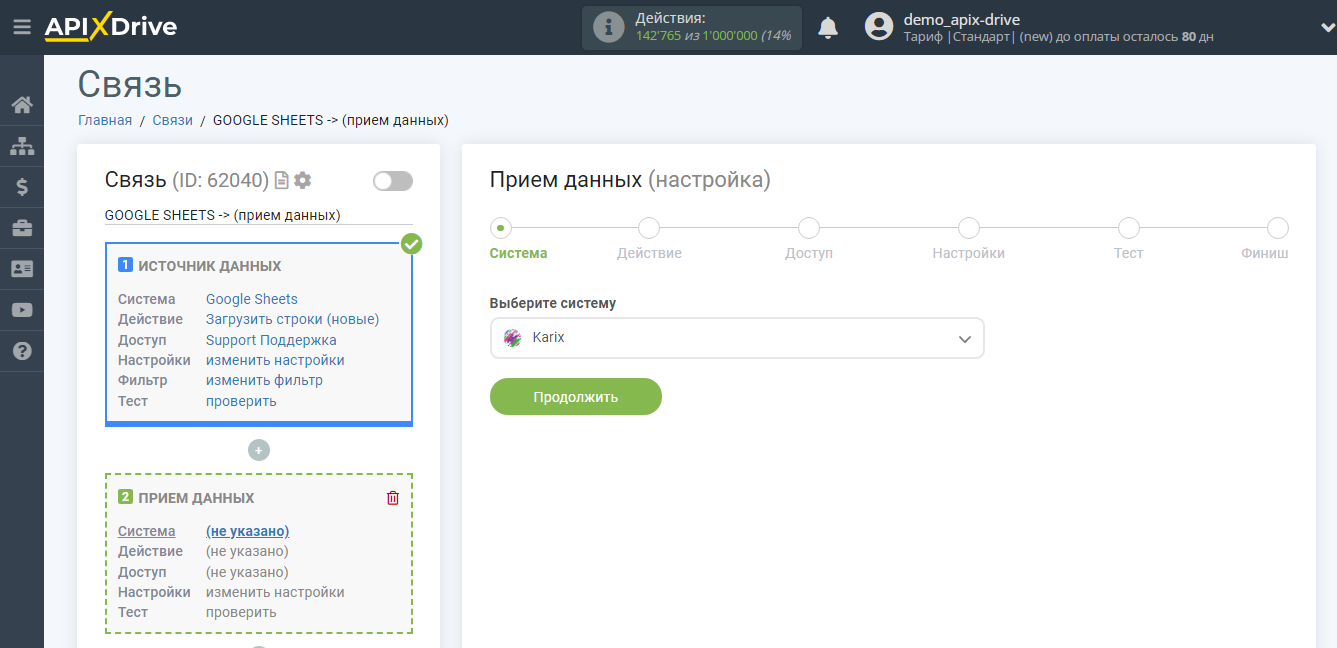The height and width of the screenshot is (648, 1337).
Task: Open the Связи breadcrumb link
Action: (173, 120)
